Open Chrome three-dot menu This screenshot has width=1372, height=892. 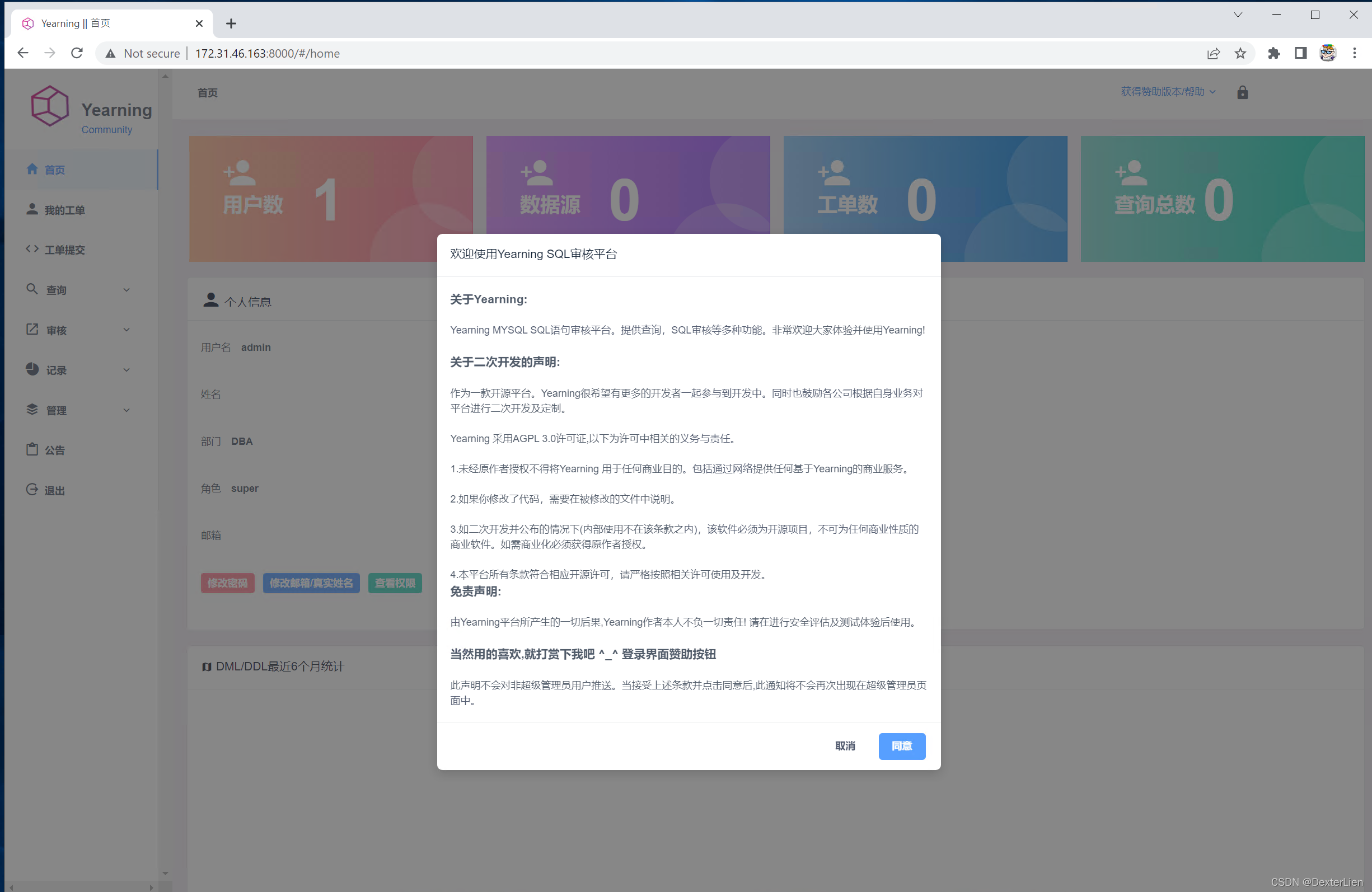(x=1354, y=54)
